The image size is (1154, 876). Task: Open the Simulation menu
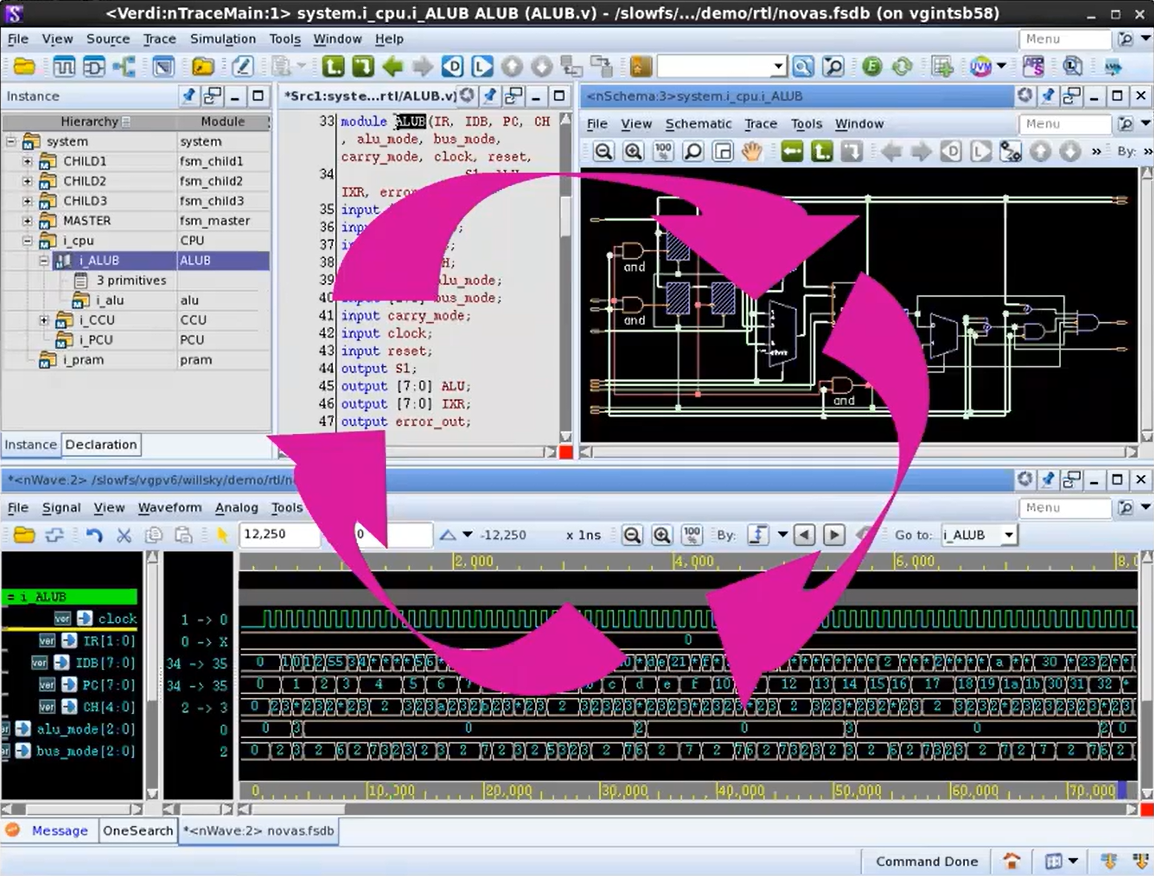tap(222, 39)
